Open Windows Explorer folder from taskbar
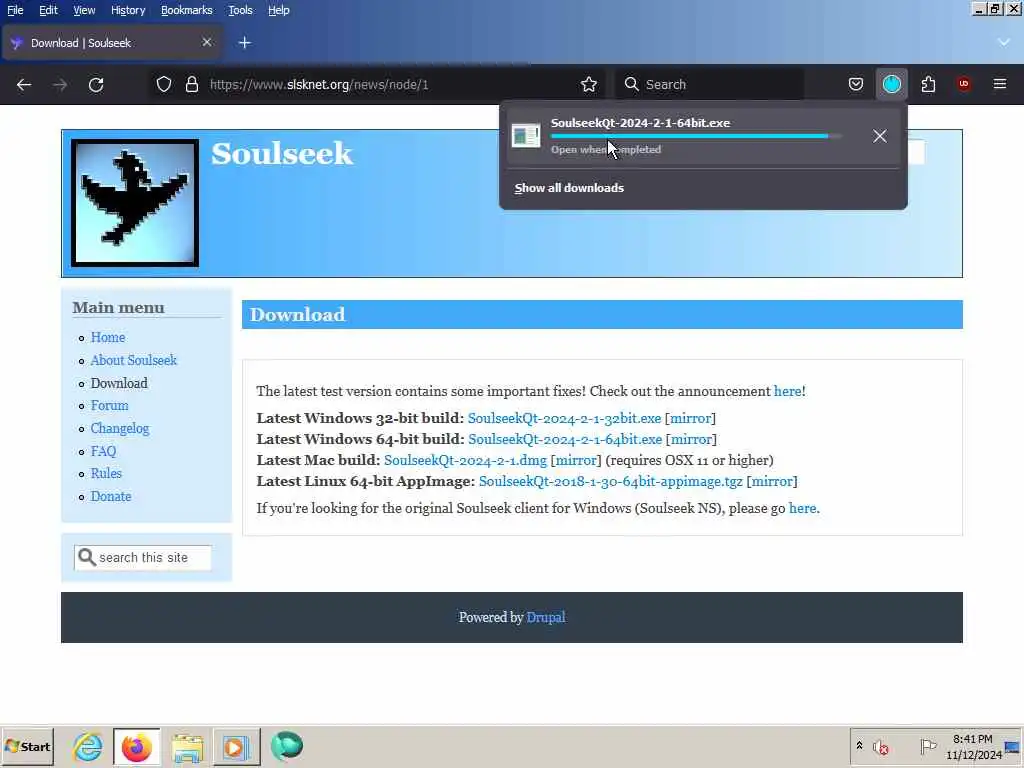This screenshot has height=768, width=1024. coord(187,746)
